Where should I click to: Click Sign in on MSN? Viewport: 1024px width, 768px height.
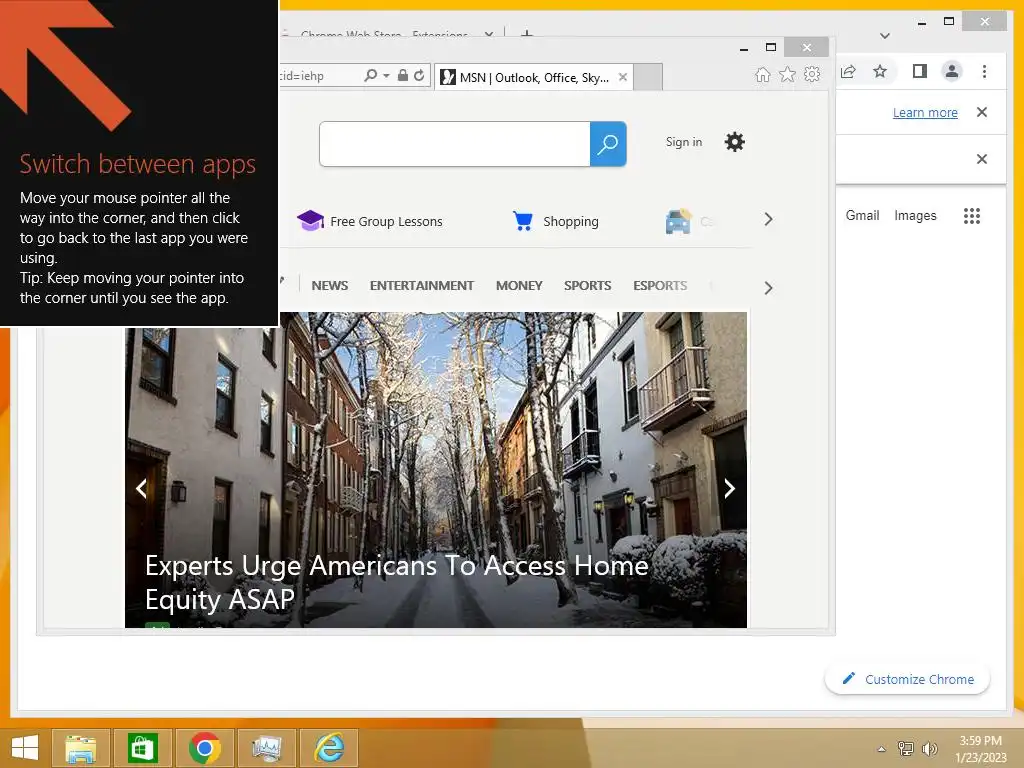coord(684,142)
